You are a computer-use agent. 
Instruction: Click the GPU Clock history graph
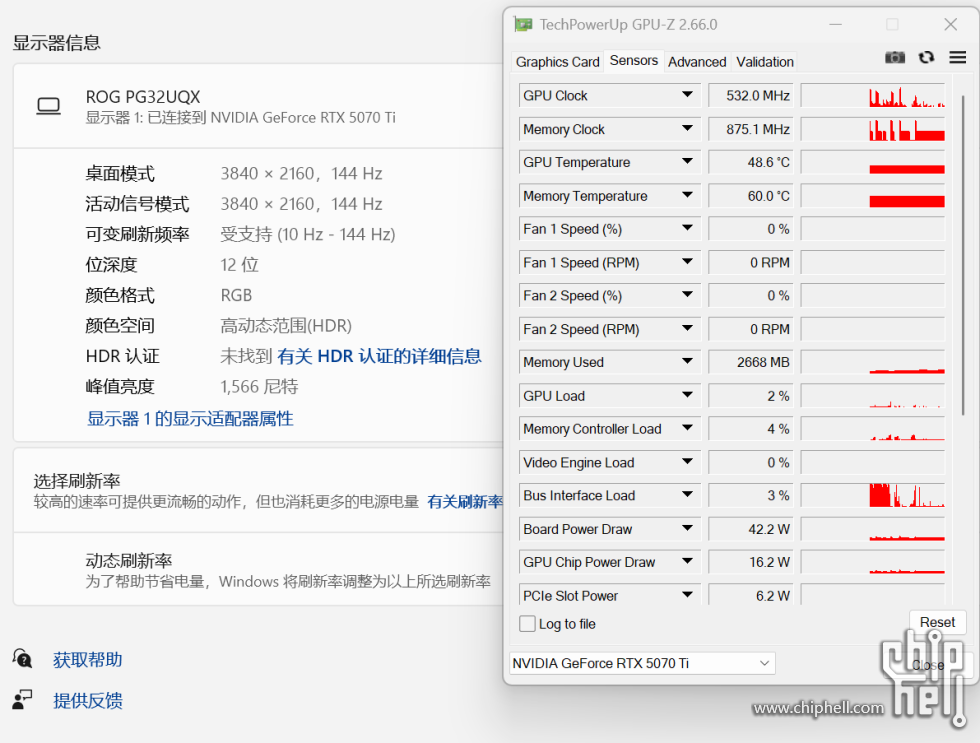point(872,95)
